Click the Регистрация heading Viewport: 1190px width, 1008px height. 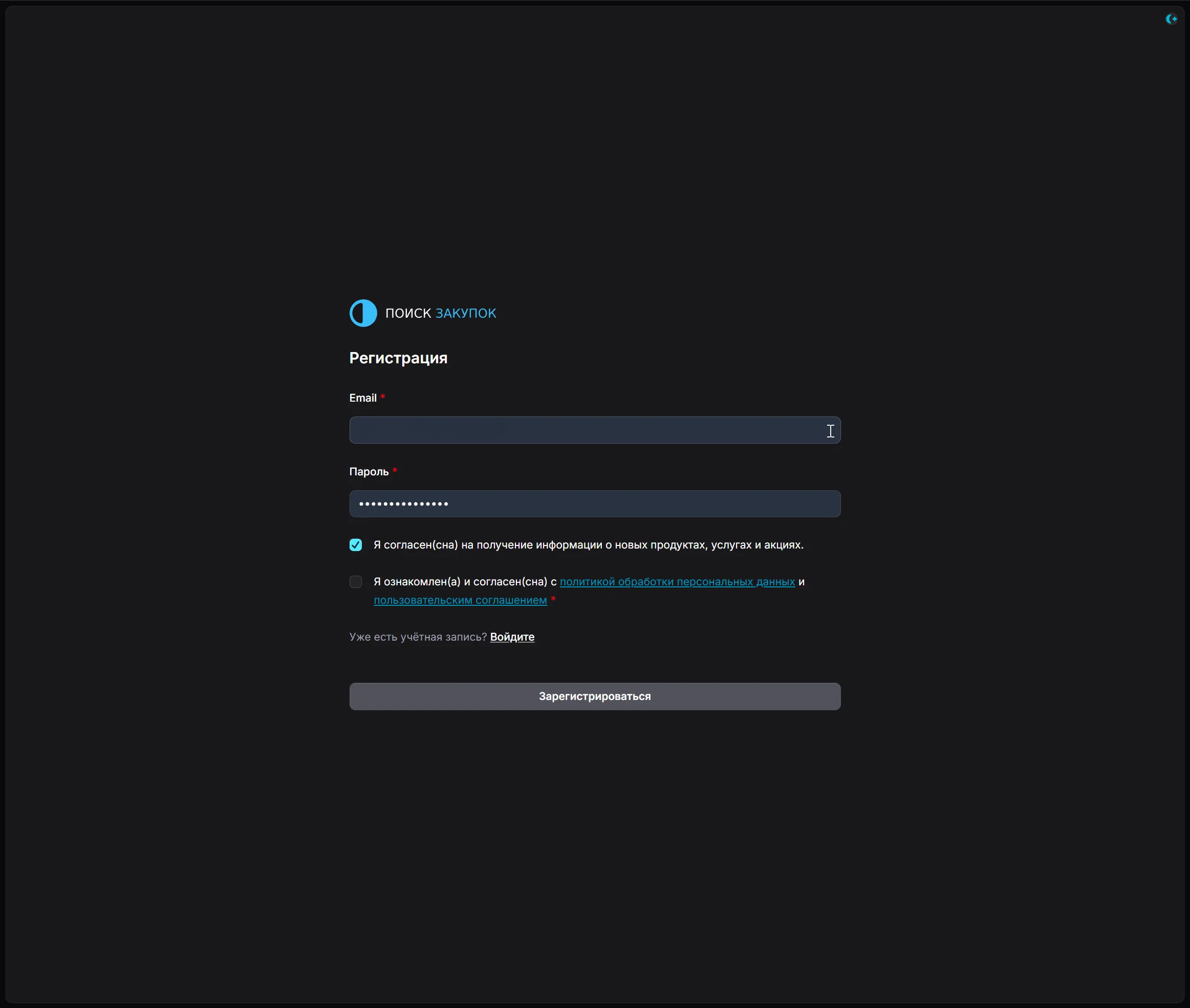[398, 358]
